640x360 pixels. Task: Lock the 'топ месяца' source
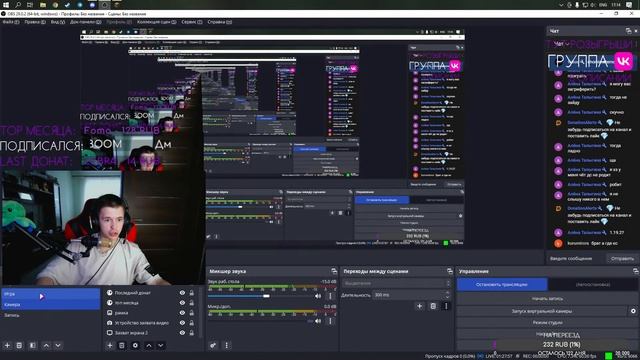(191, 303)
